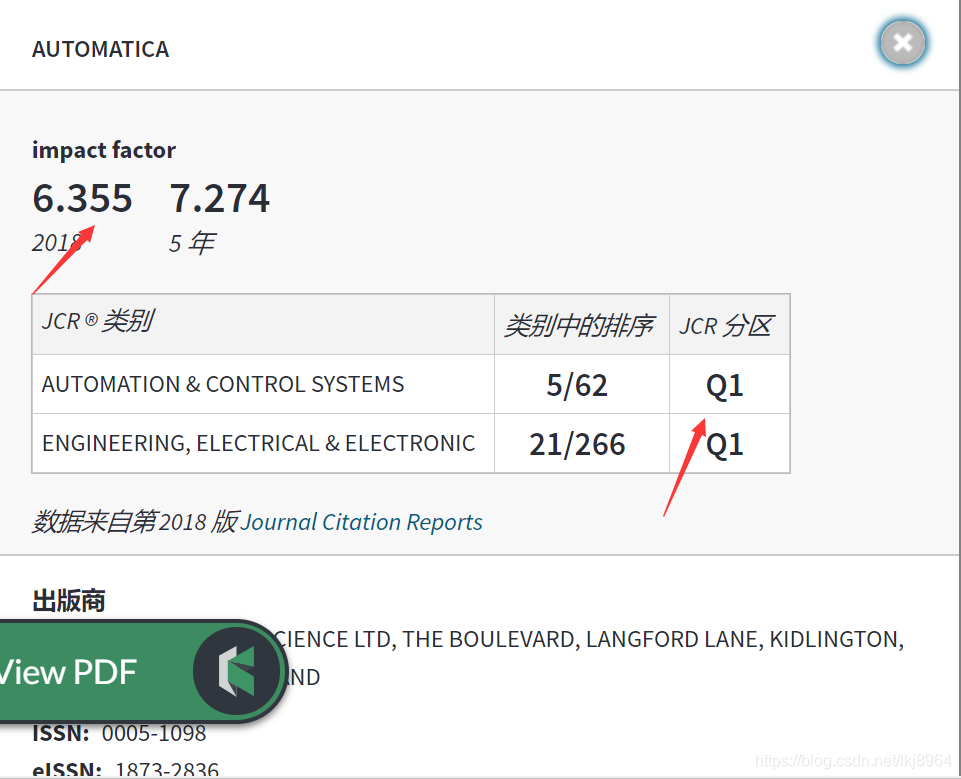This screenshot has width=961, height=779.
Task: Click the 5/62 rank cell
Action: point(582,384)
